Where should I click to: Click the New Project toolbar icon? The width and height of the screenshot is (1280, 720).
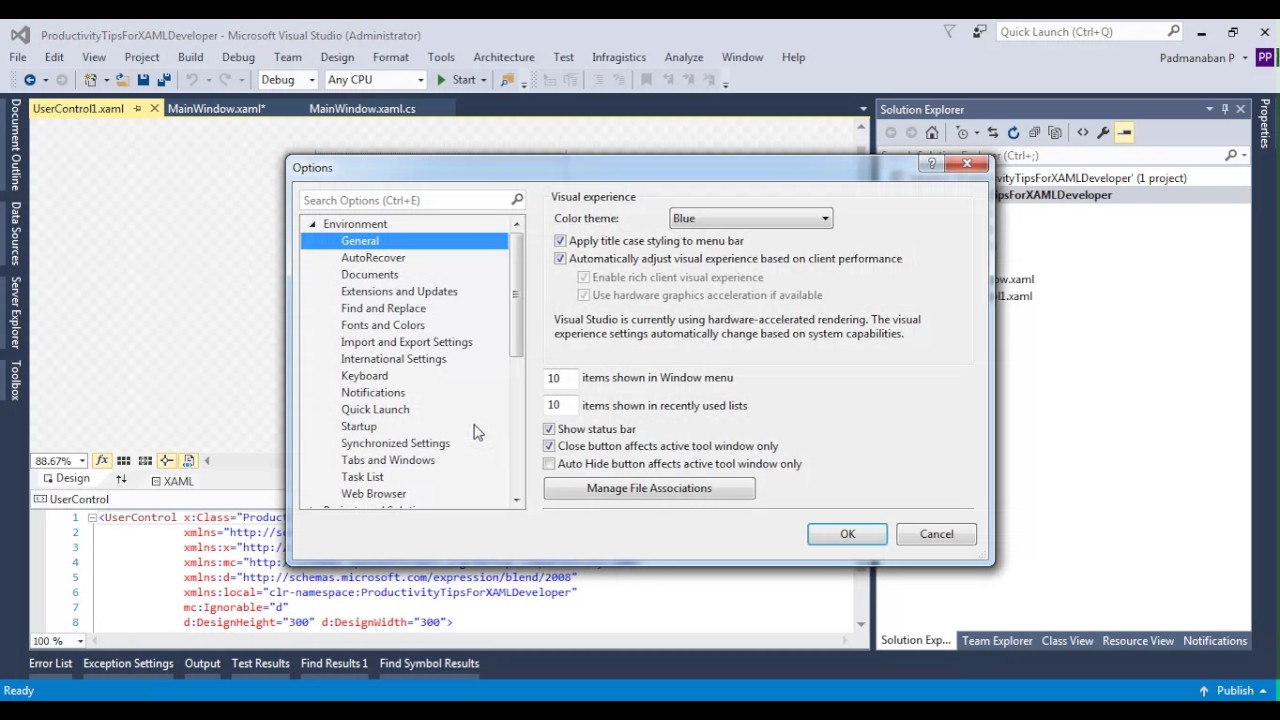tap(91, 80)
